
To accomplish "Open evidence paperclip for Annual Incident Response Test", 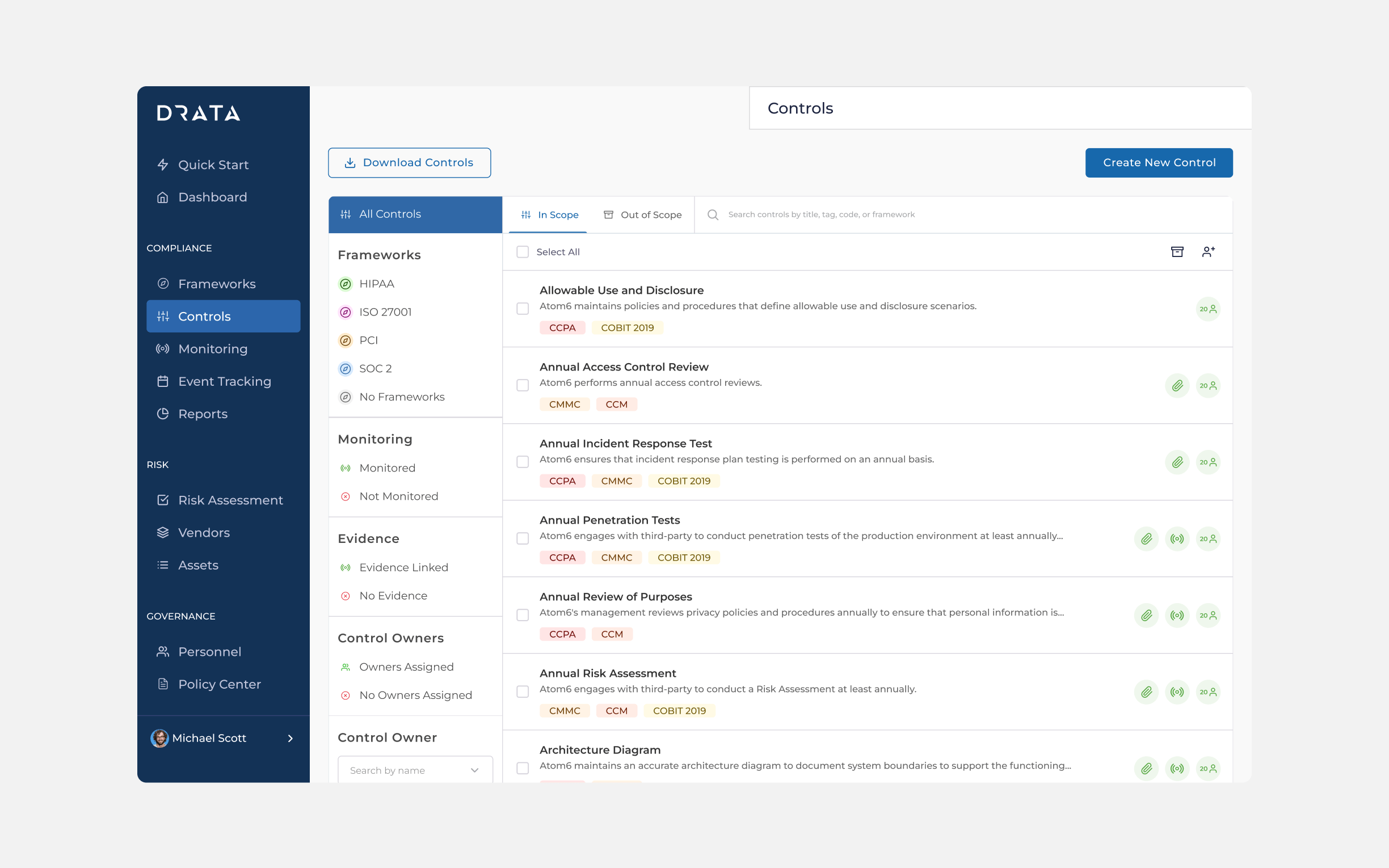I will (x=1177, y=462).
